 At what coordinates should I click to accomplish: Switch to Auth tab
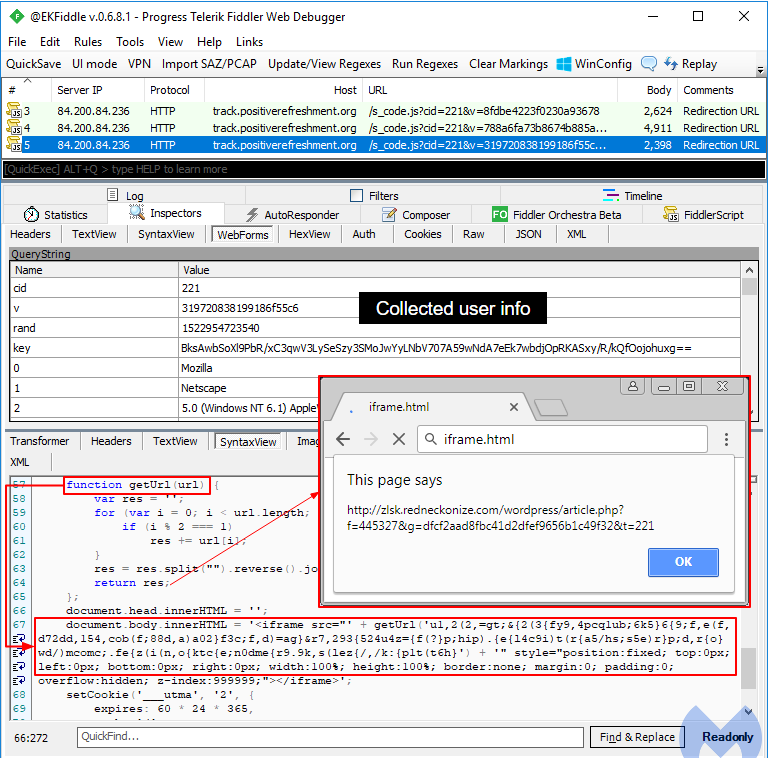pos(364,234)
